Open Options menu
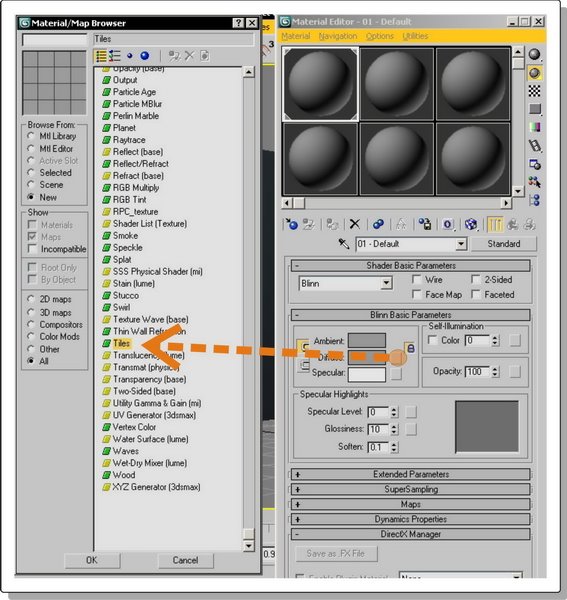Viewport: 567px width, 600px height. tap(380, 36)
